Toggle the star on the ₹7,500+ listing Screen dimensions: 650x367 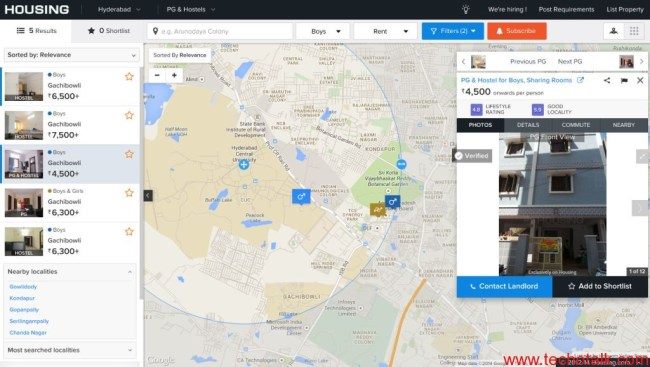tap(129, 115)
